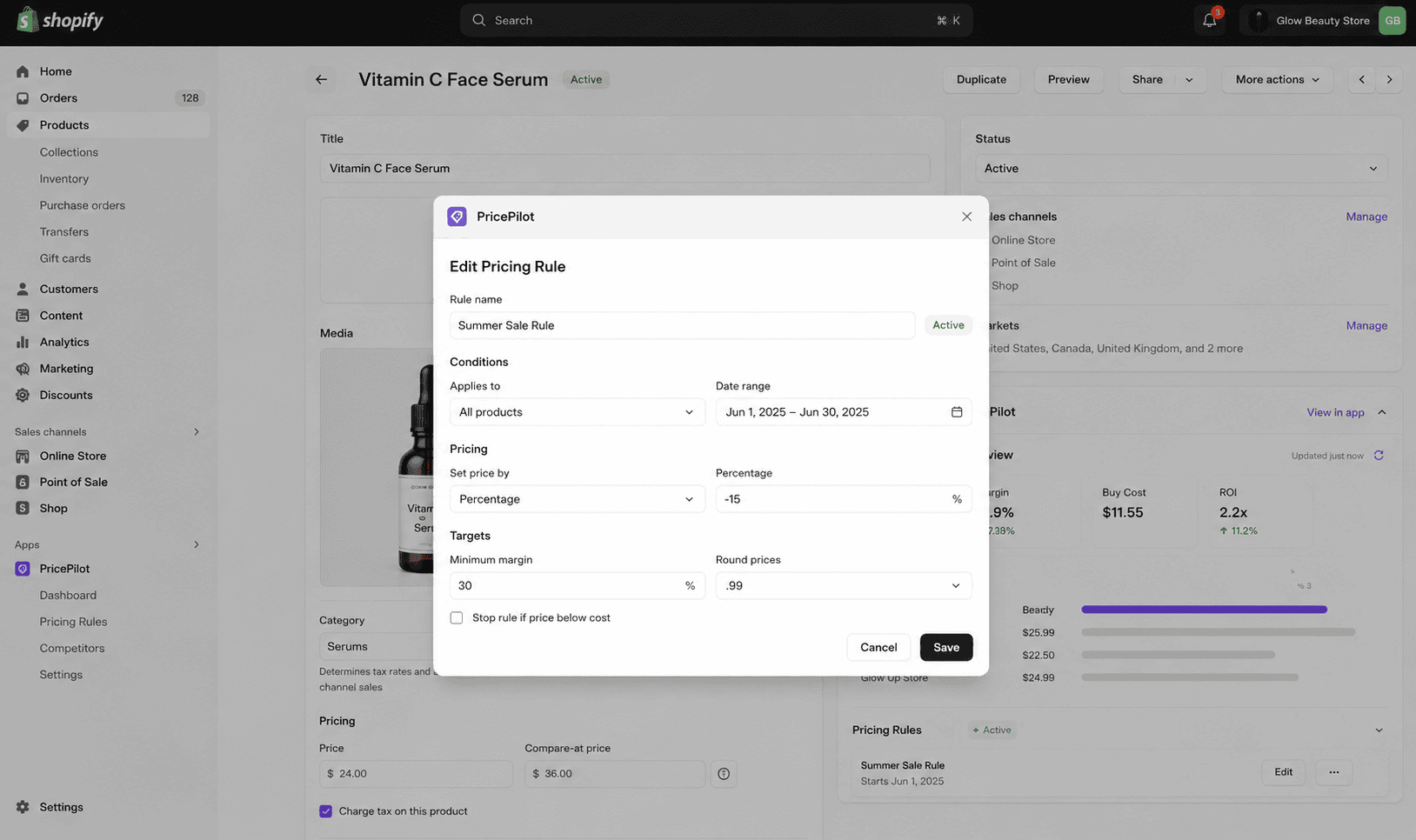Expand the Apps section in sidebar
The image size is (1416, 840).
click(196, 545)
